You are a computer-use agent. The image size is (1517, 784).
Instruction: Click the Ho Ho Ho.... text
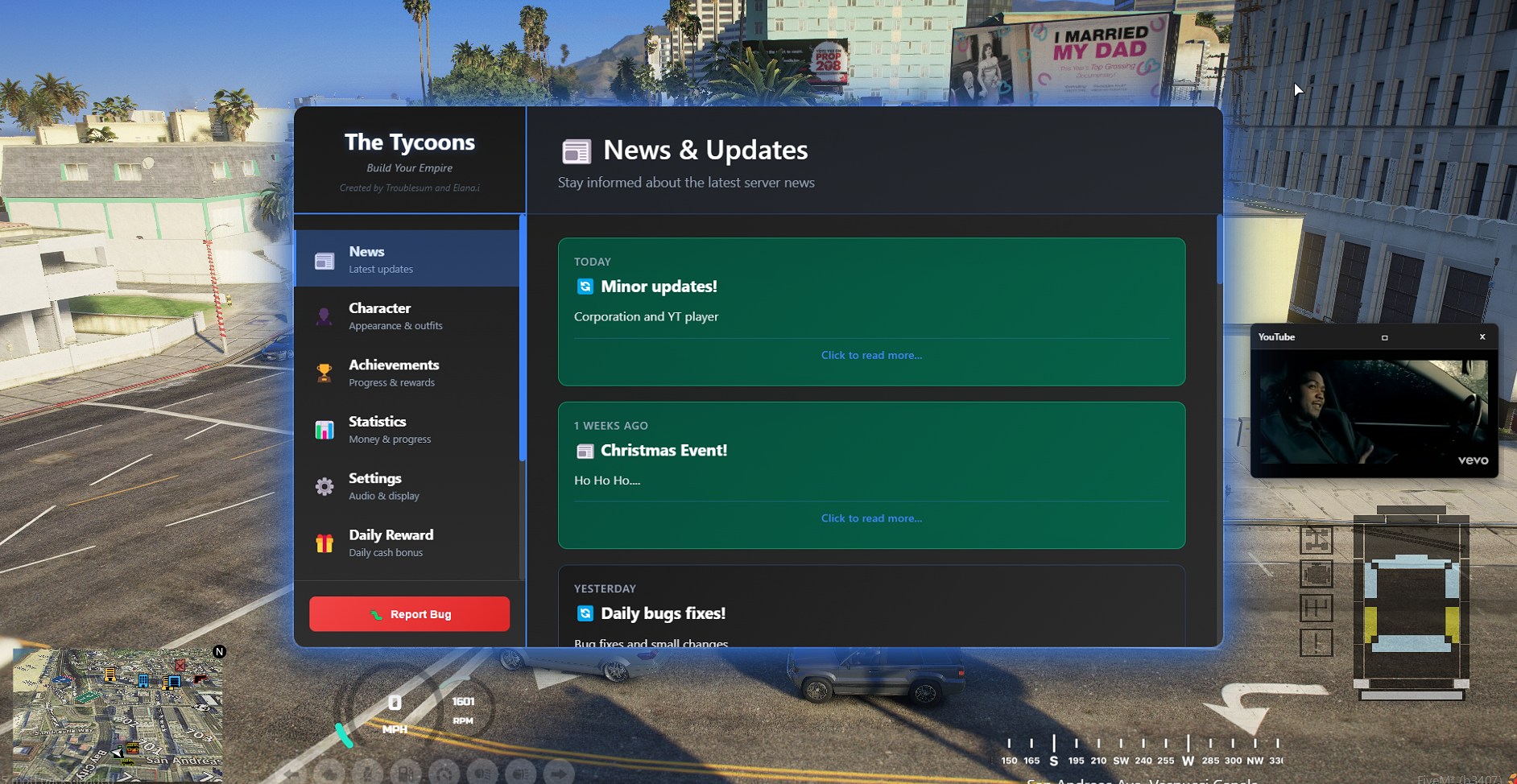(x=607, y=481)
